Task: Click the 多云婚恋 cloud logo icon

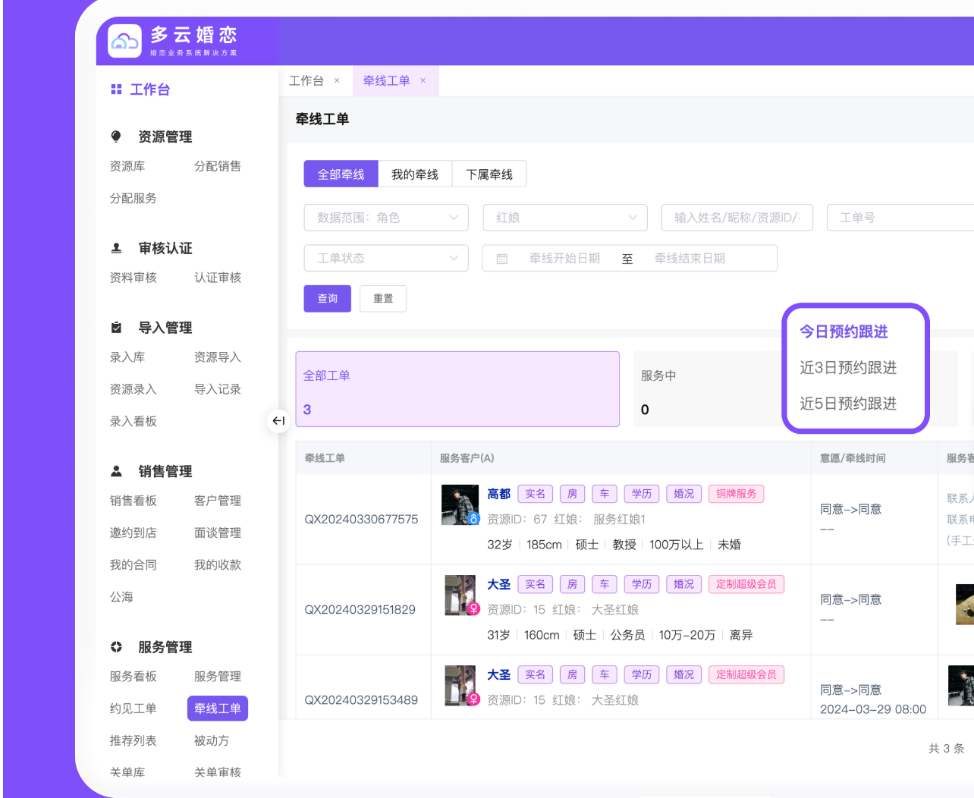Action: (x=124, y=41)
